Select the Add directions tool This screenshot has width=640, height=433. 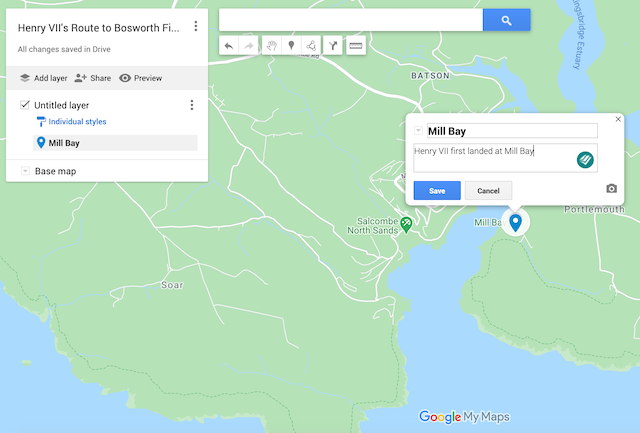[333, 45]
